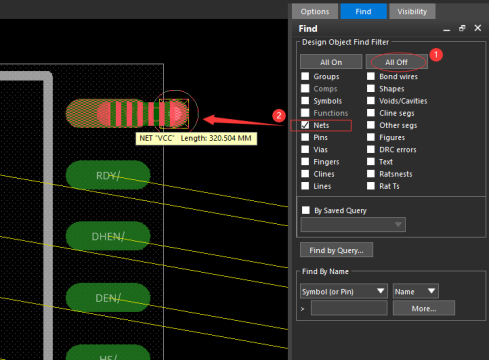The image size is (489, 361).
Task: Enable the Rat Ts checkbox
Action: (371, 186)
